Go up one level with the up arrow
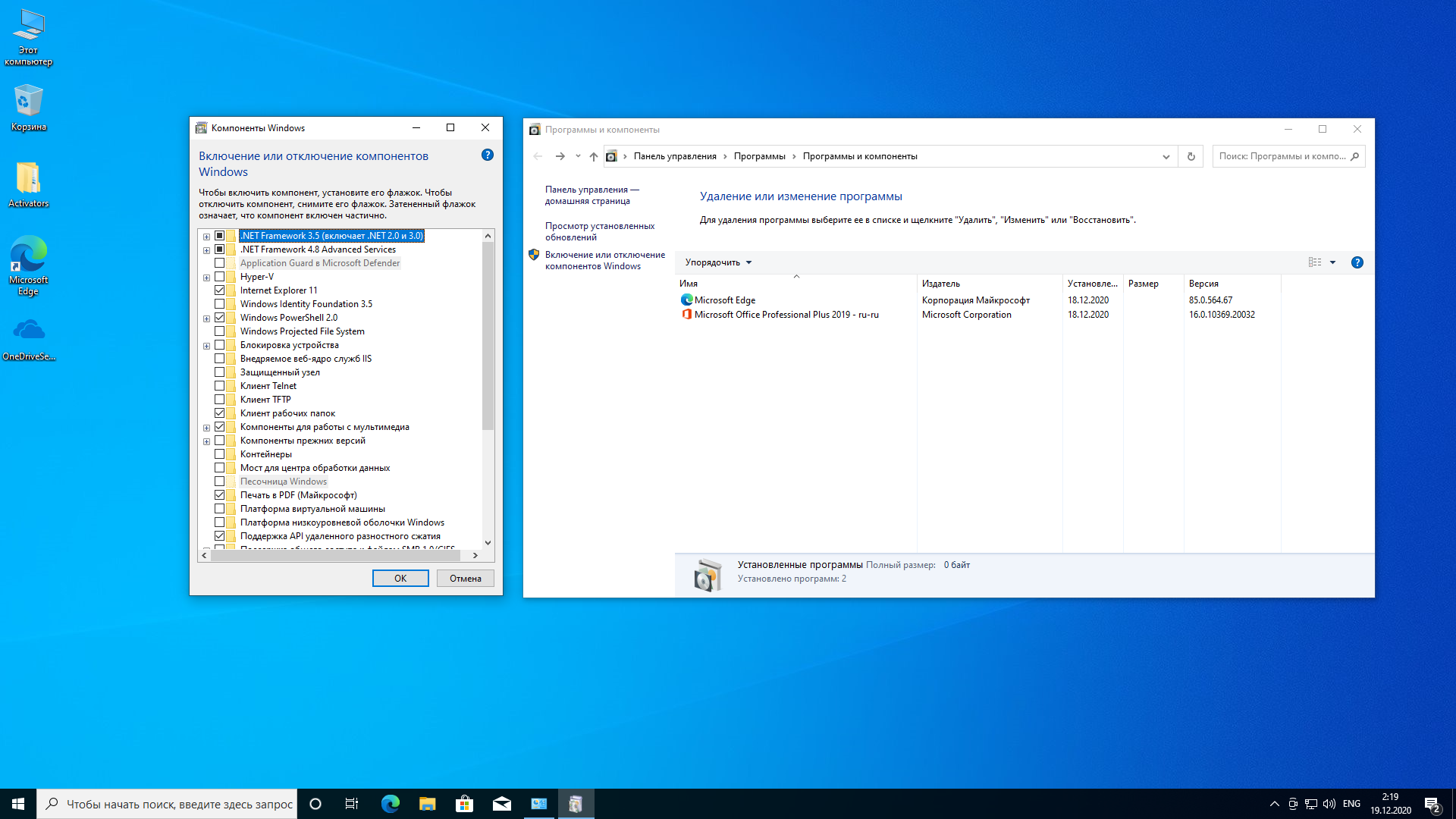 pyautogui.click(x=593, y=156)
